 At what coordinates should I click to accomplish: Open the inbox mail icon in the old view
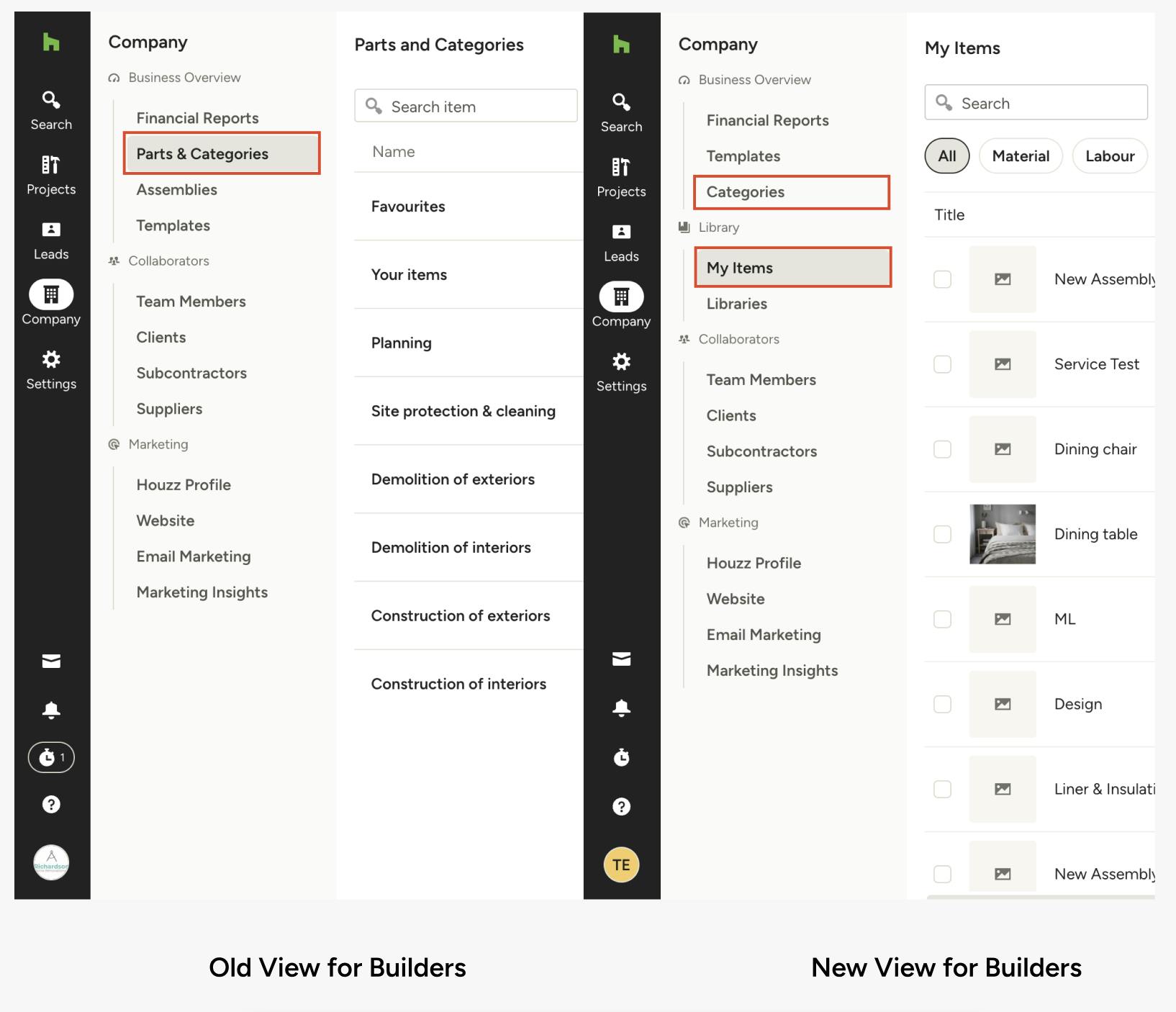click(51, 661)
